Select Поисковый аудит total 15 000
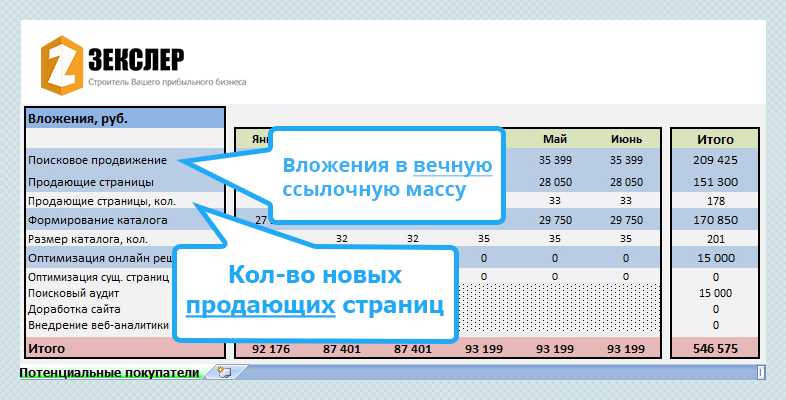Image resolution: width=786 pixels, height=400 pixels. click(x=715, y=293)
